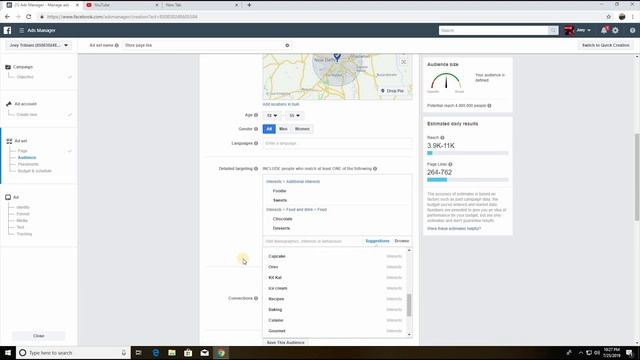640x360 pixels.
Task: Click the ad set name gear icon
Action: click(287, 45)
